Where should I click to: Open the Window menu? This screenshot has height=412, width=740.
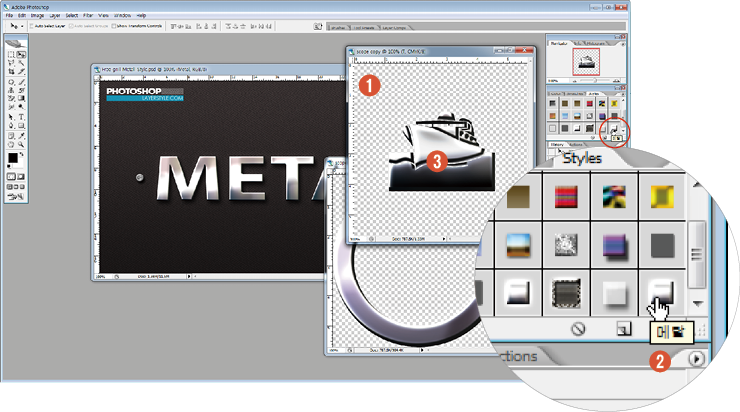pos(122,16)
